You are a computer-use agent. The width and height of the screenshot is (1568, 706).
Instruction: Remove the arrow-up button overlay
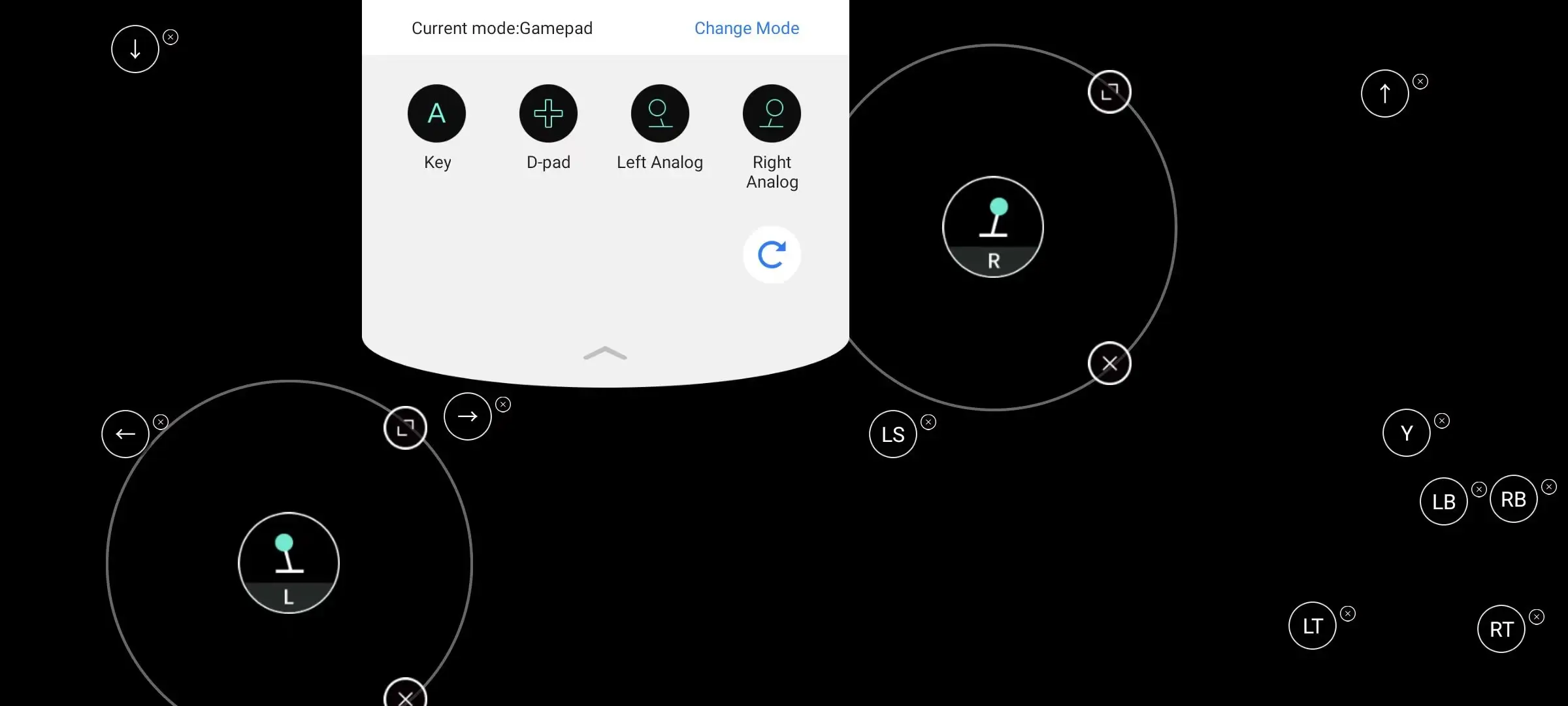click(1420, 80)
